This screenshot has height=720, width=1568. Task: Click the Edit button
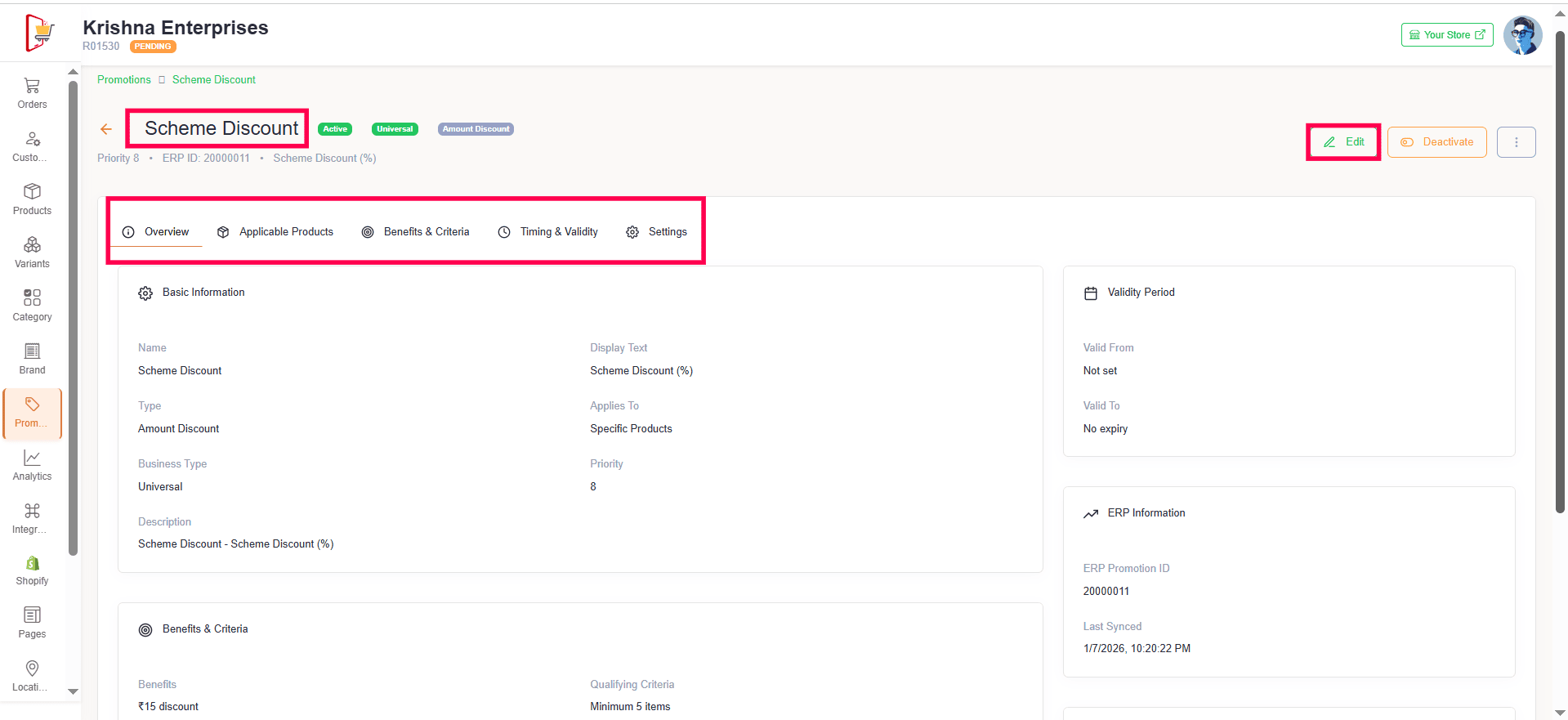(1343, 142)
